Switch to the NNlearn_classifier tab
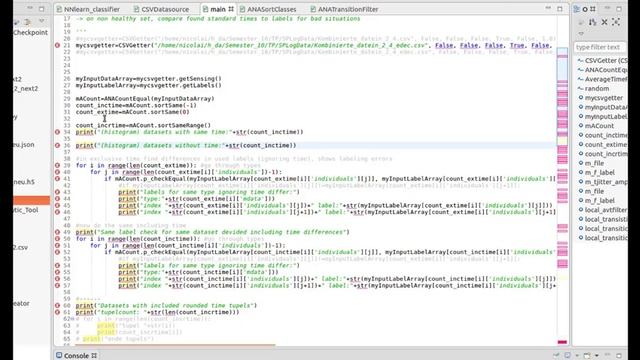The height and width of the screenshot is (360, 640). 88,9
